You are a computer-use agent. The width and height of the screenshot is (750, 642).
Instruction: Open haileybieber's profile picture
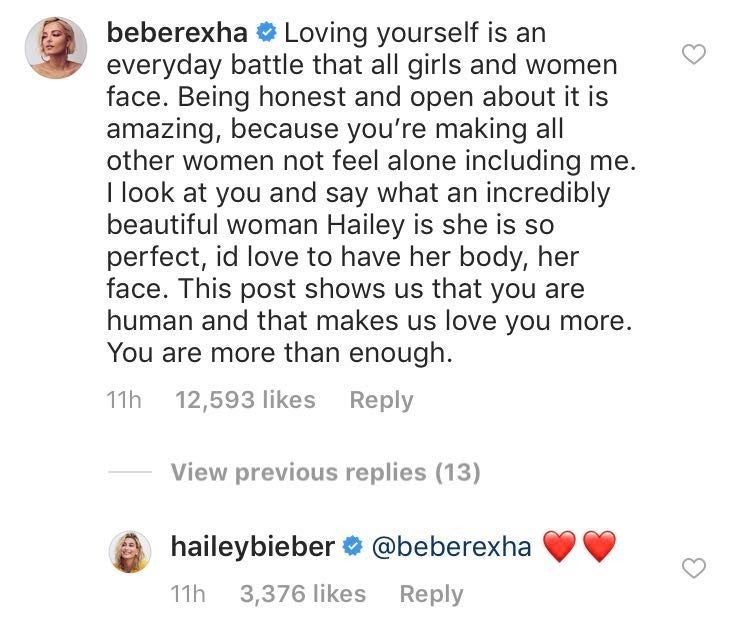130,552
